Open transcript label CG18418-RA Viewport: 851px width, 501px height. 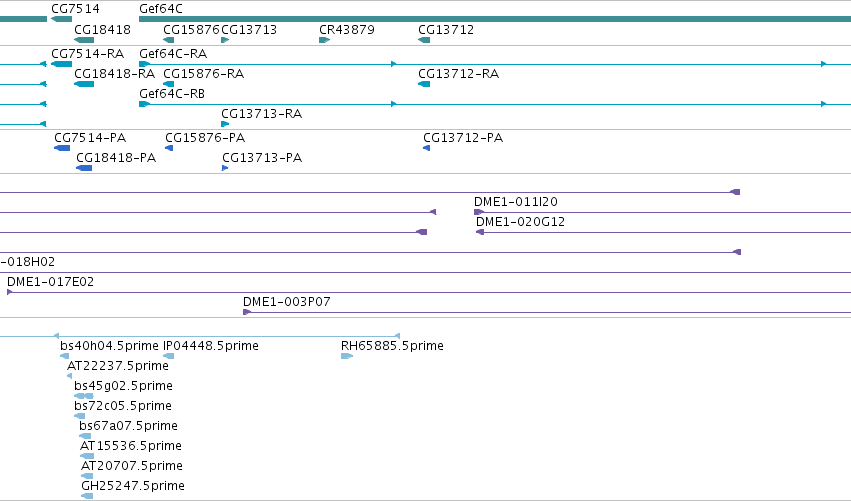pos(114,74)
